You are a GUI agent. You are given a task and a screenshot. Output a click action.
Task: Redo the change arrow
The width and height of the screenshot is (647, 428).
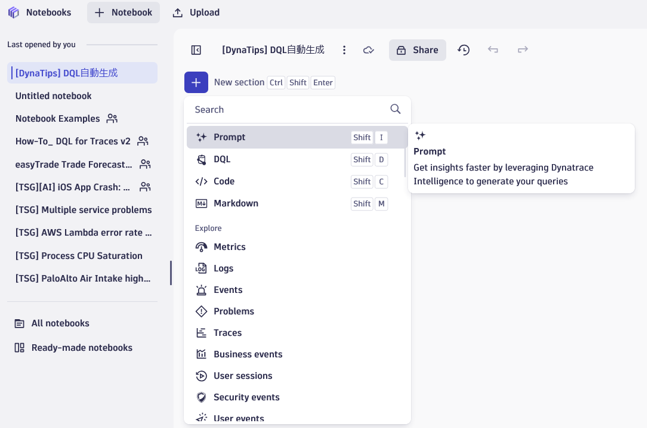click(523, 50)
